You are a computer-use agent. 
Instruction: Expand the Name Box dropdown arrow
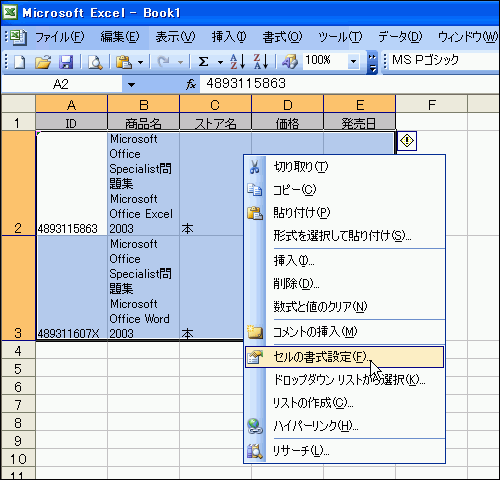pyautogui.click(x=131, y=85)
